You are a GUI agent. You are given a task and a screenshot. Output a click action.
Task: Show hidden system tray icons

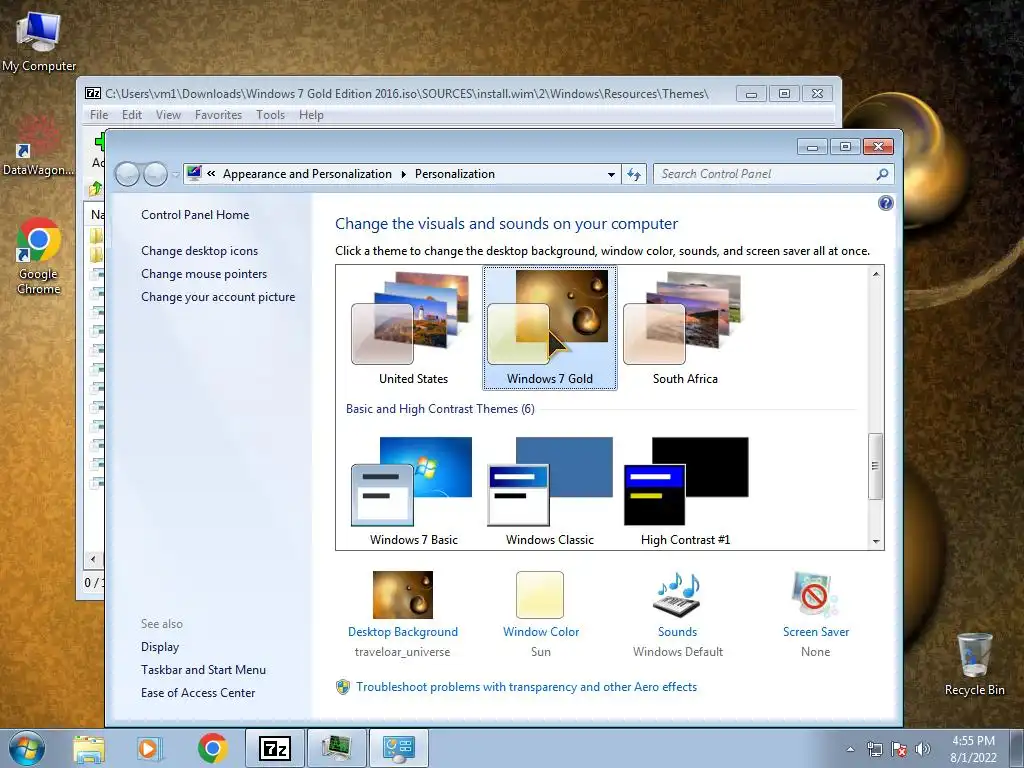pyautogui.click(x=850, y=749)
